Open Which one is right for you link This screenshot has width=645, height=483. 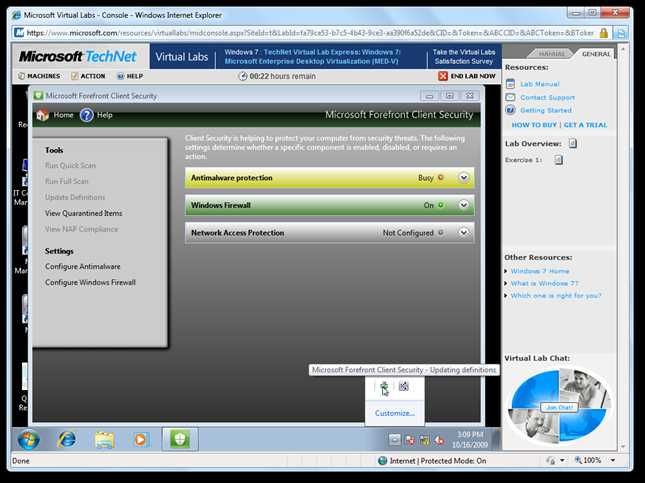pyautogui.click(x=556, y=296)
